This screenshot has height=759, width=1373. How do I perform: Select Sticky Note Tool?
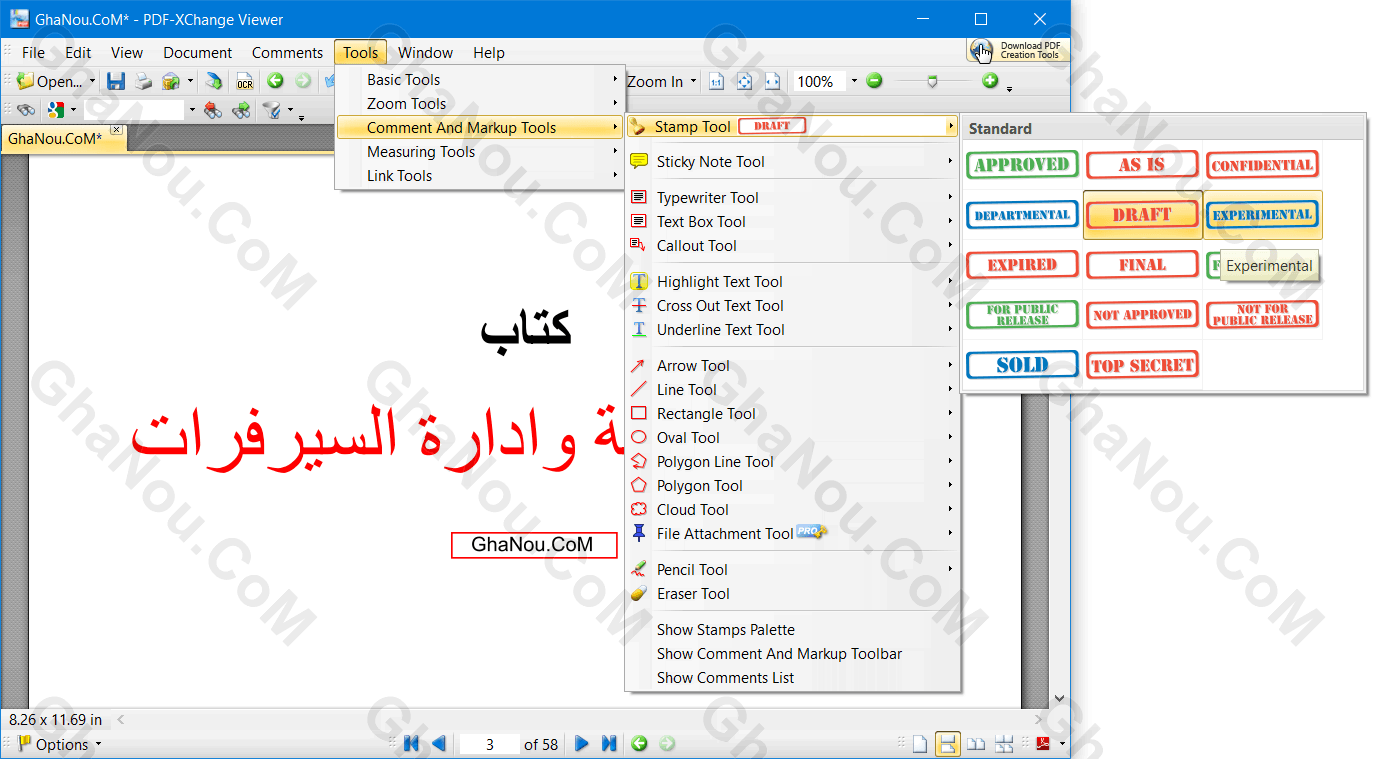793,162
